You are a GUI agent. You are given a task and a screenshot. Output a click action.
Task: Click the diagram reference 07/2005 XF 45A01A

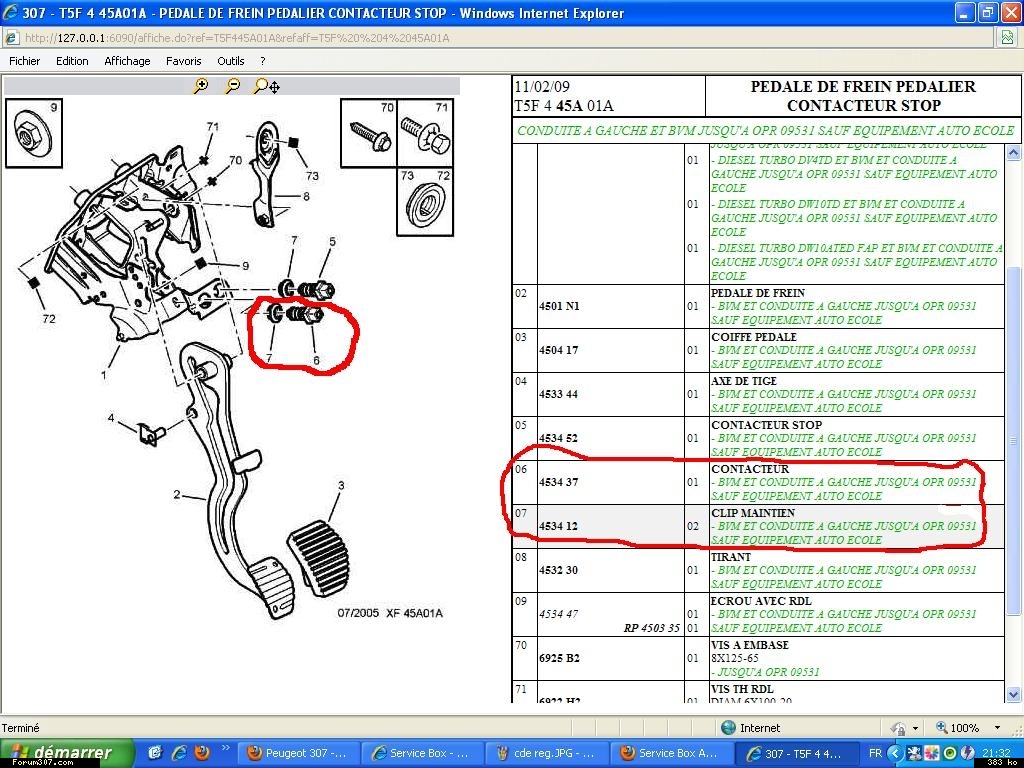click(390, 613)
